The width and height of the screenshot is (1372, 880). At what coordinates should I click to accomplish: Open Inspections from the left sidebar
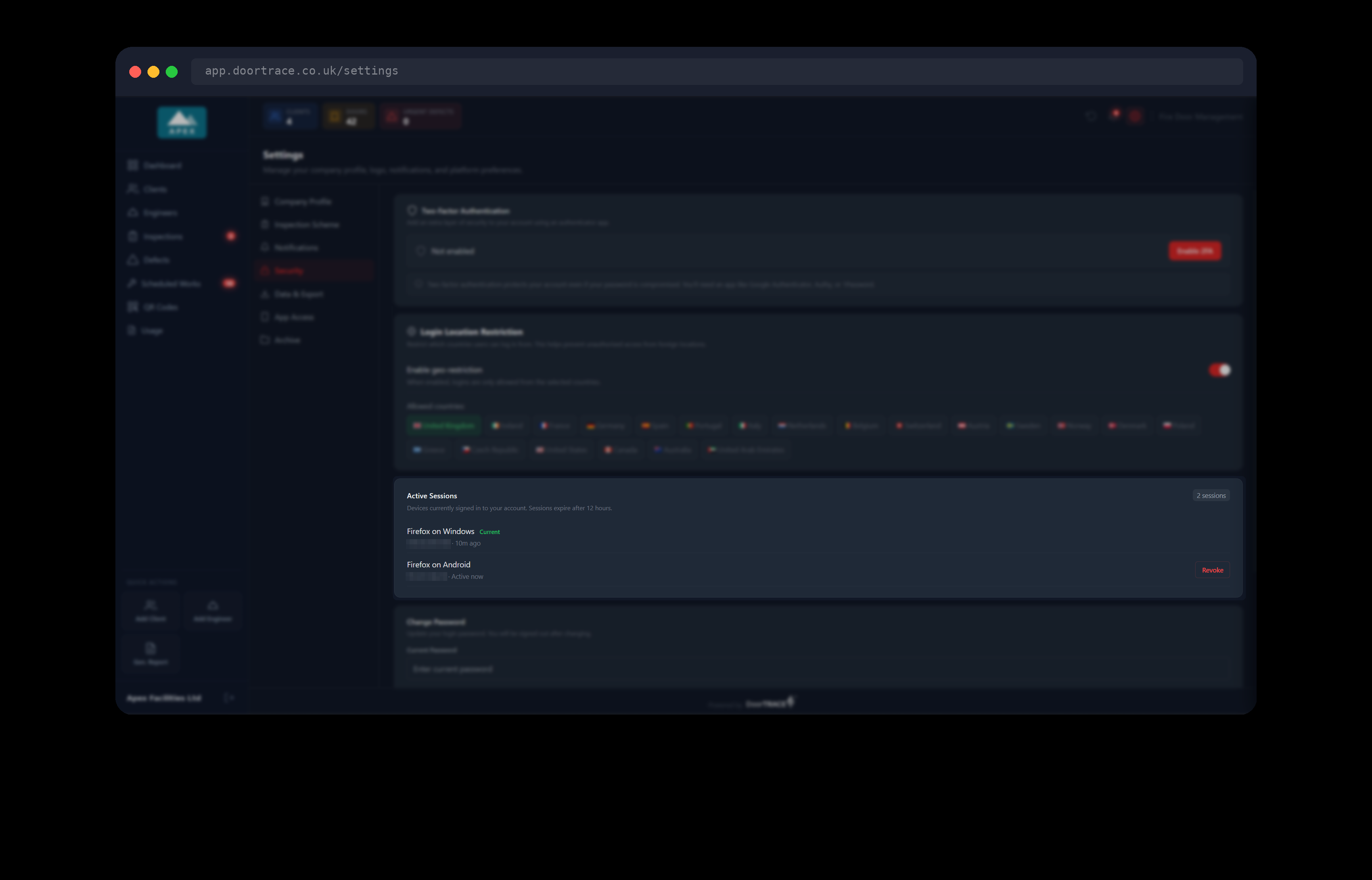click(182, 236)
